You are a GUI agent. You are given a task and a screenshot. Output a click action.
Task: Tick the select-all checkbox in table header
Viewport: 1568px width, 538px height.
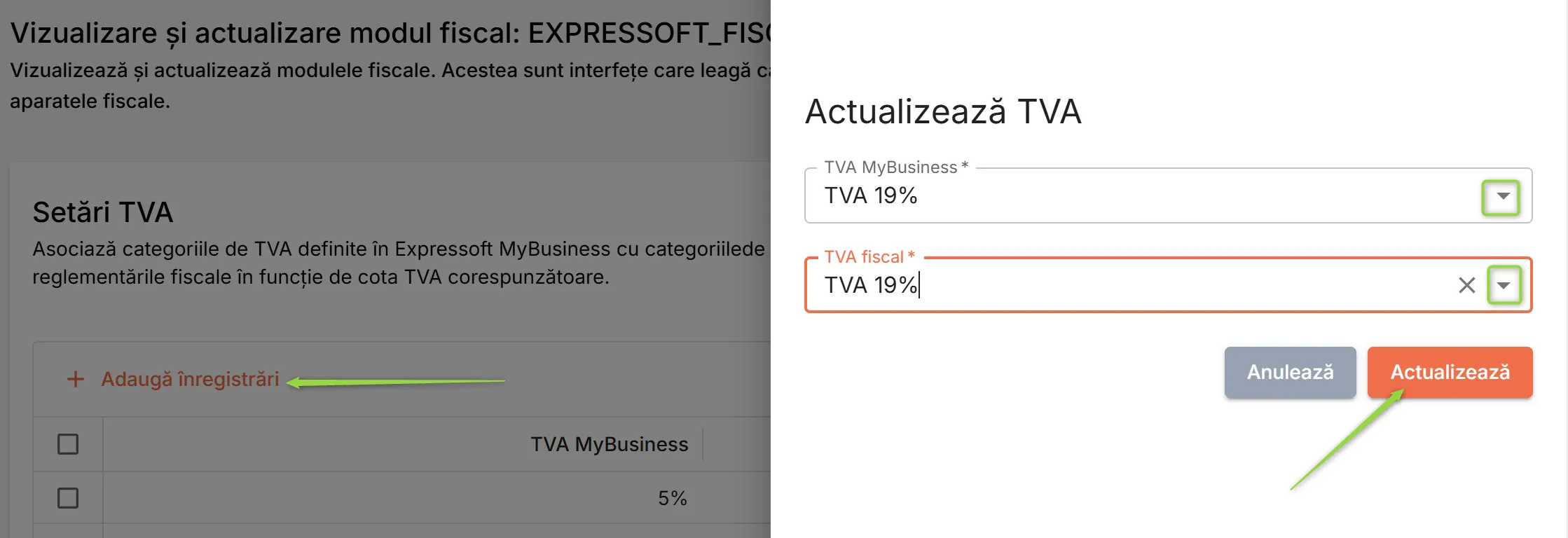point(68,444)
